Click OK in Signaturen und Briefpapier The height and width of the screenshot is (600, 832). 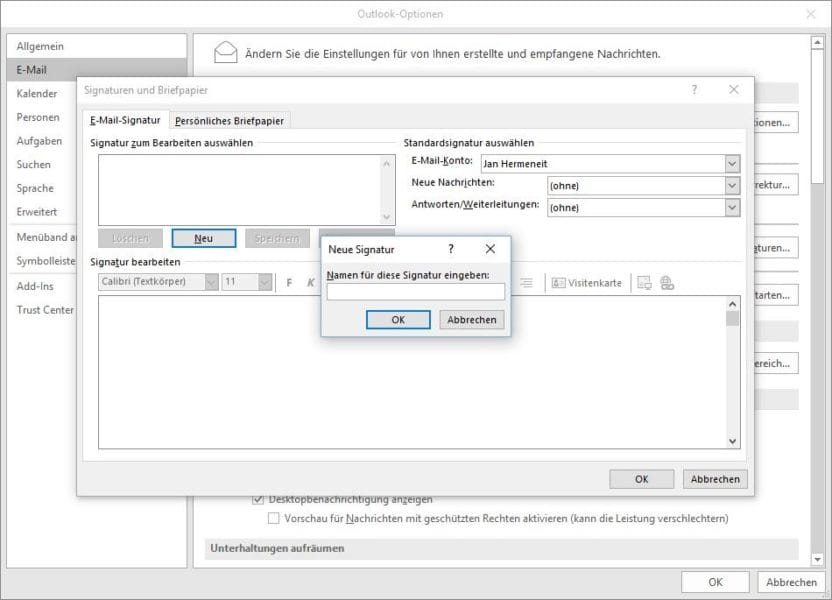click(x=642, y=479)
